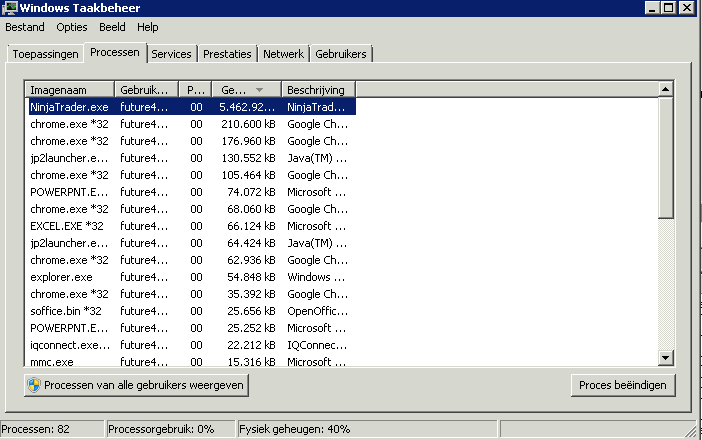Click the OpenOffic... description cell
Screen dimensions: 702x440
point(317,311)
